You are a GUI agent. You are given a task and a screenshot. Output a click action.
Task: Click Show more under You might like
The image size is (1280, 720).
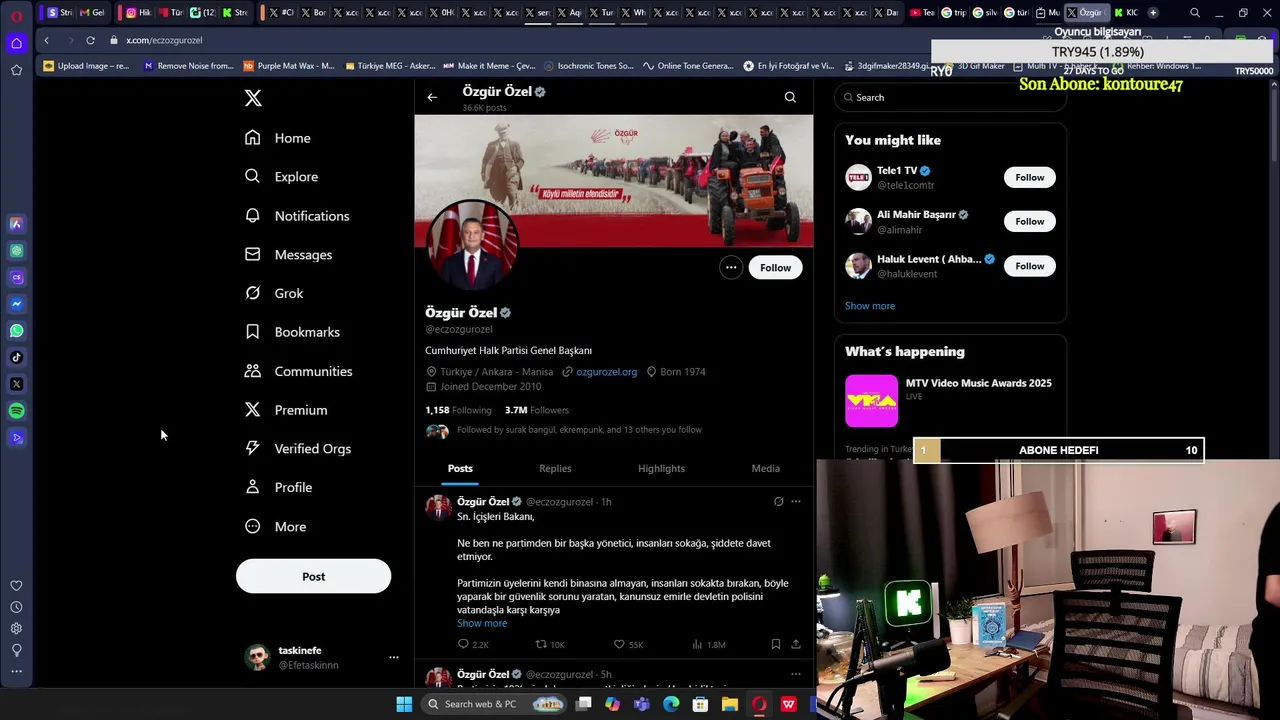point(870,306)
